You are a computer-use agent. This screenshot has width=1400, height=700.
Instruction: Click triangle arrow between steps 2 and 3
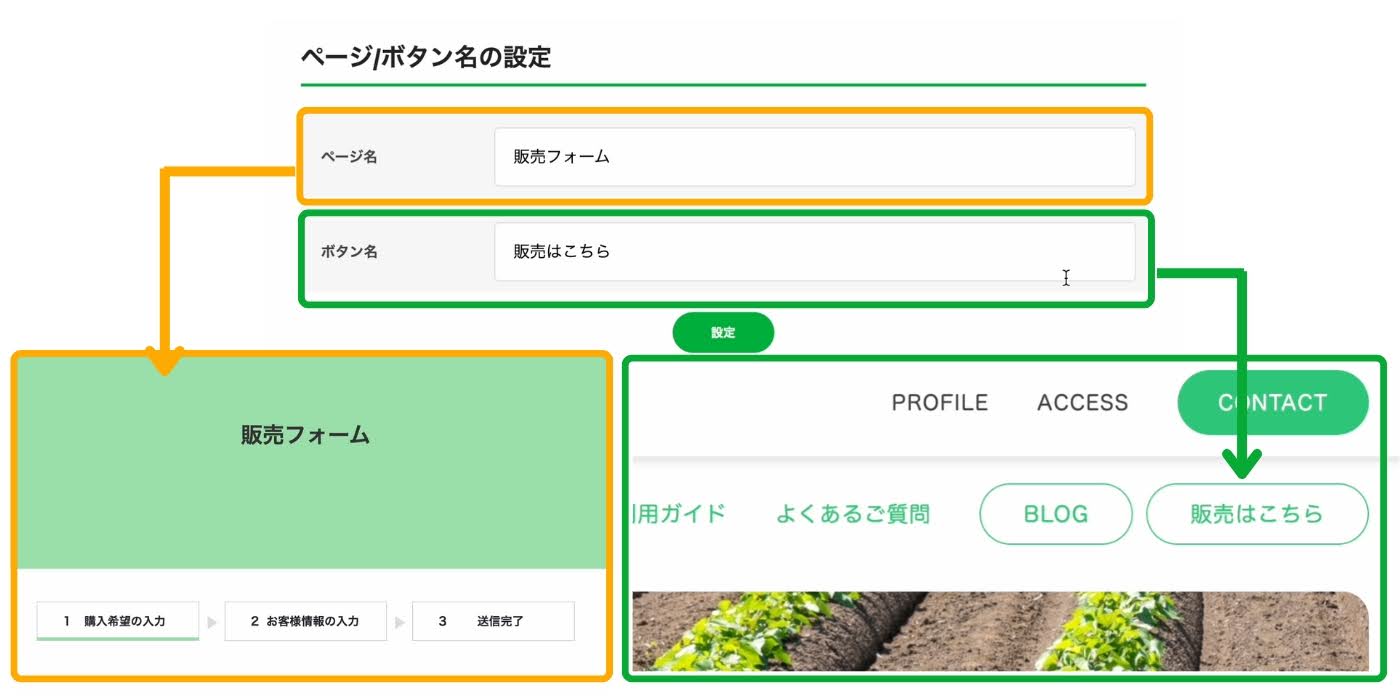click(399, 622)
